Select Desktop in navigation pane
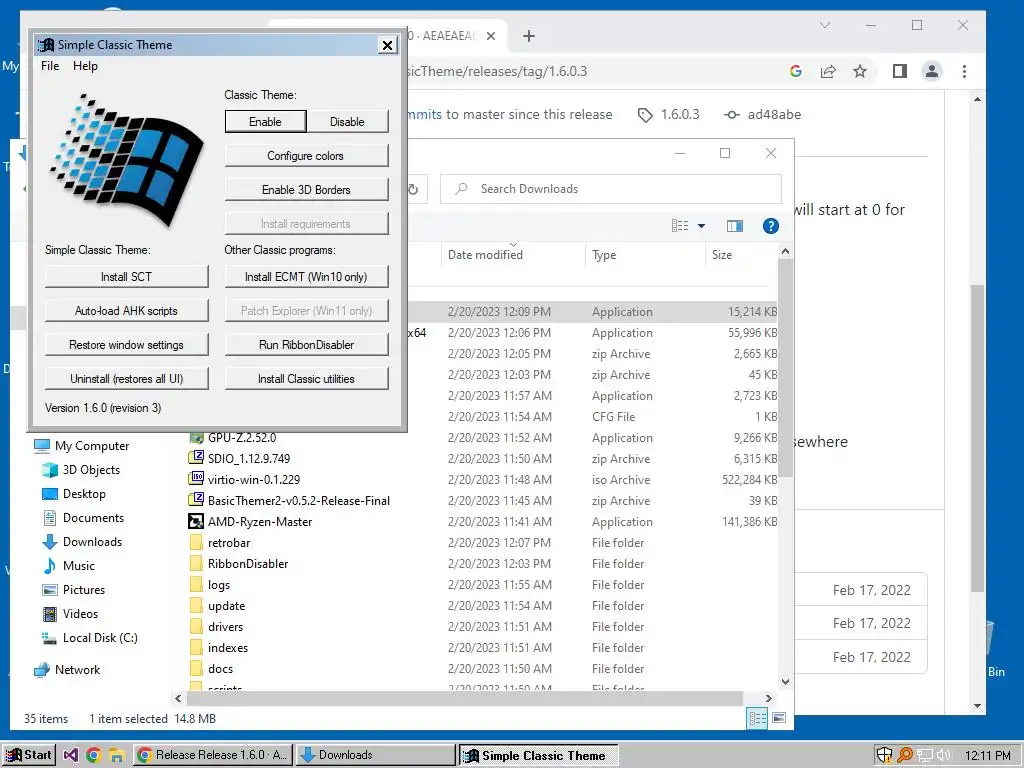The height and width of the screenshot is (768, 1024). click(x=84, y=494)
